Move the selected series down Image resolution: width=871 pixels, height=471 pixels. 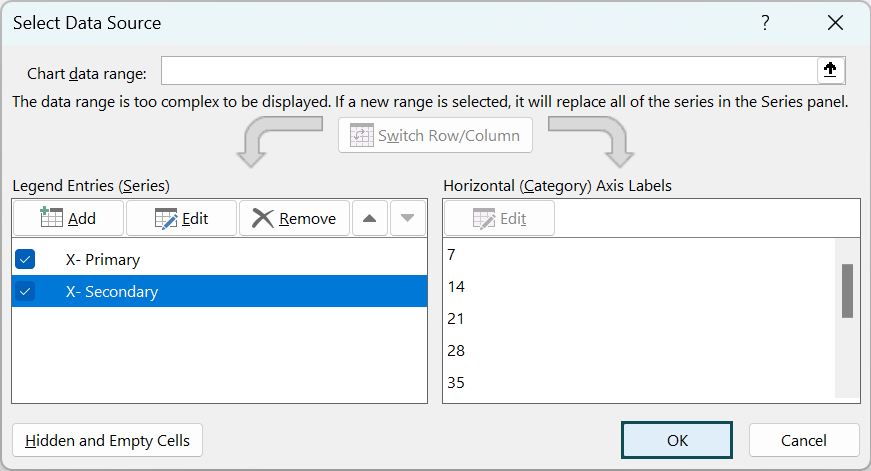pyautogui.click(x=408, y=218)
